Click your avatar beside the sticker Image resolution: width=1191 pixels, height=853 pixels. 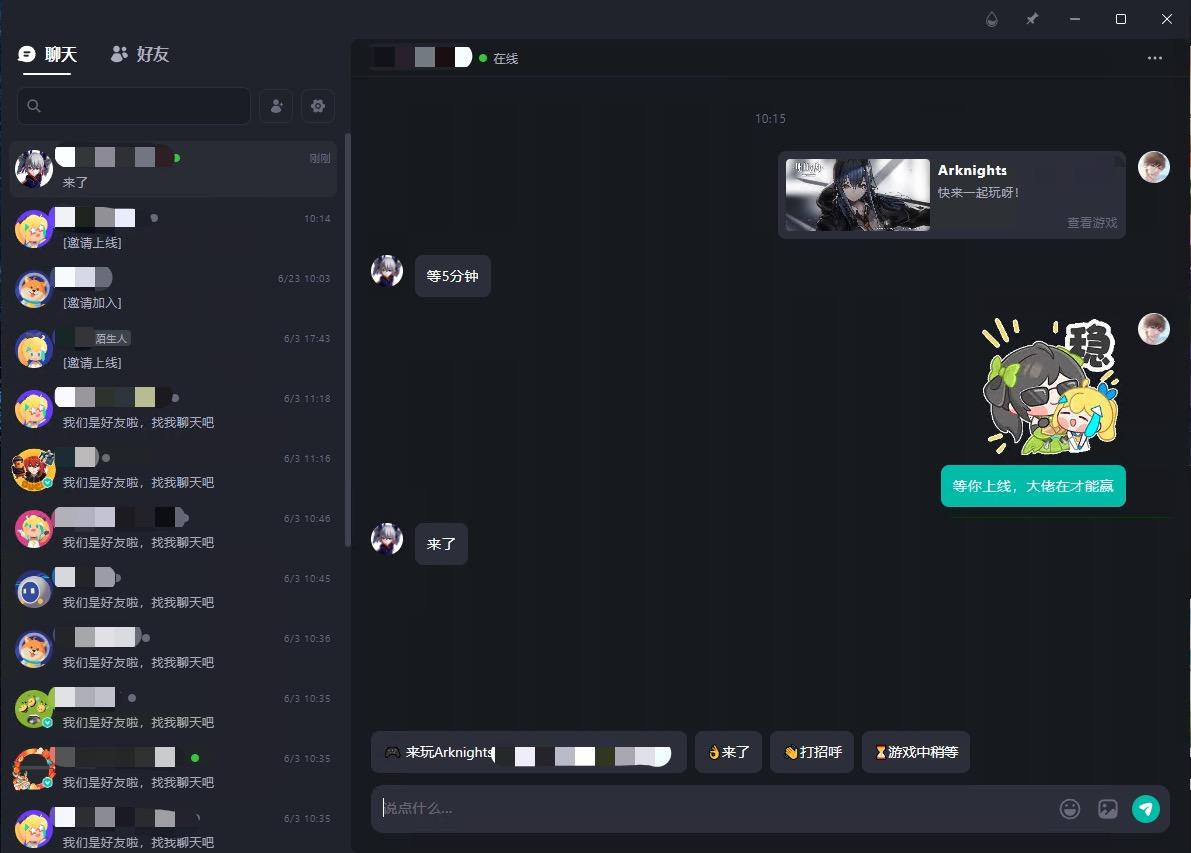pyautogui.click(x=1153, y=329)
